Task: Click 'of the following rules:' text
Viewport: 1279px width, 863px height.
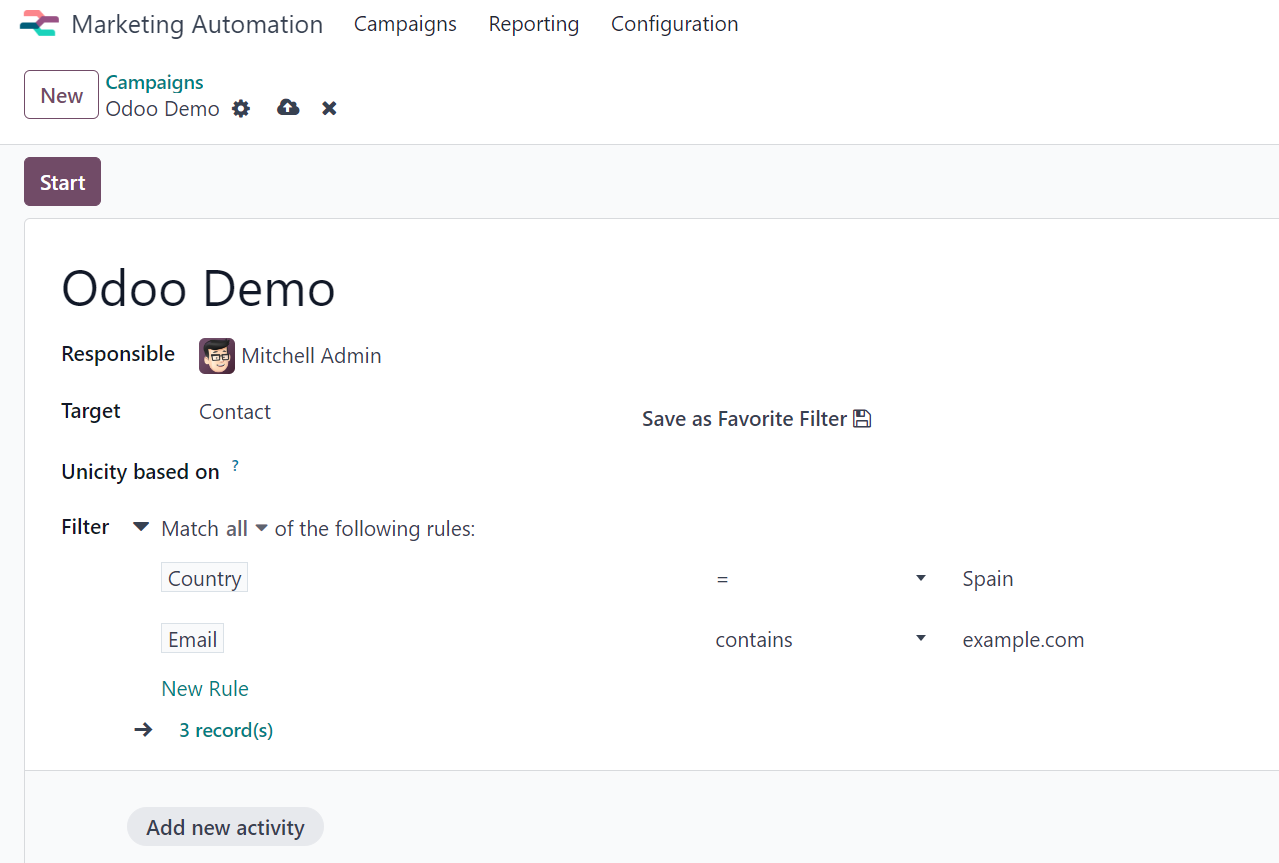Action: click(x=375, y=529)
